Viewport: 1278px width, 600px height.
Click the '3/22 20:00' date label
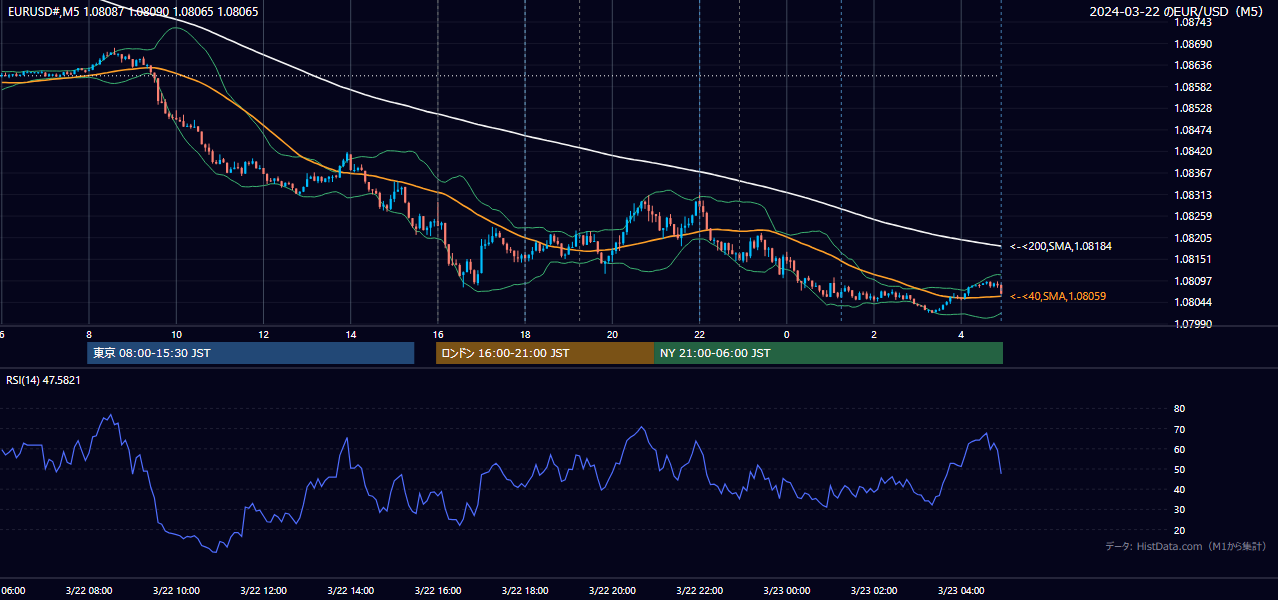pos(612,591)
